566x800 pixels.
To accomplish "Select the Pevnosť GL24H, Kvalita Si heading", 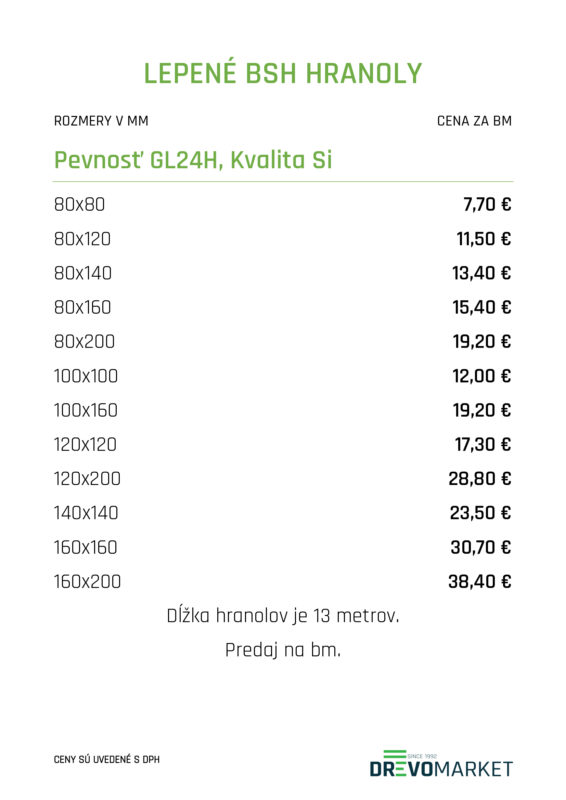I will coord(193,160).
